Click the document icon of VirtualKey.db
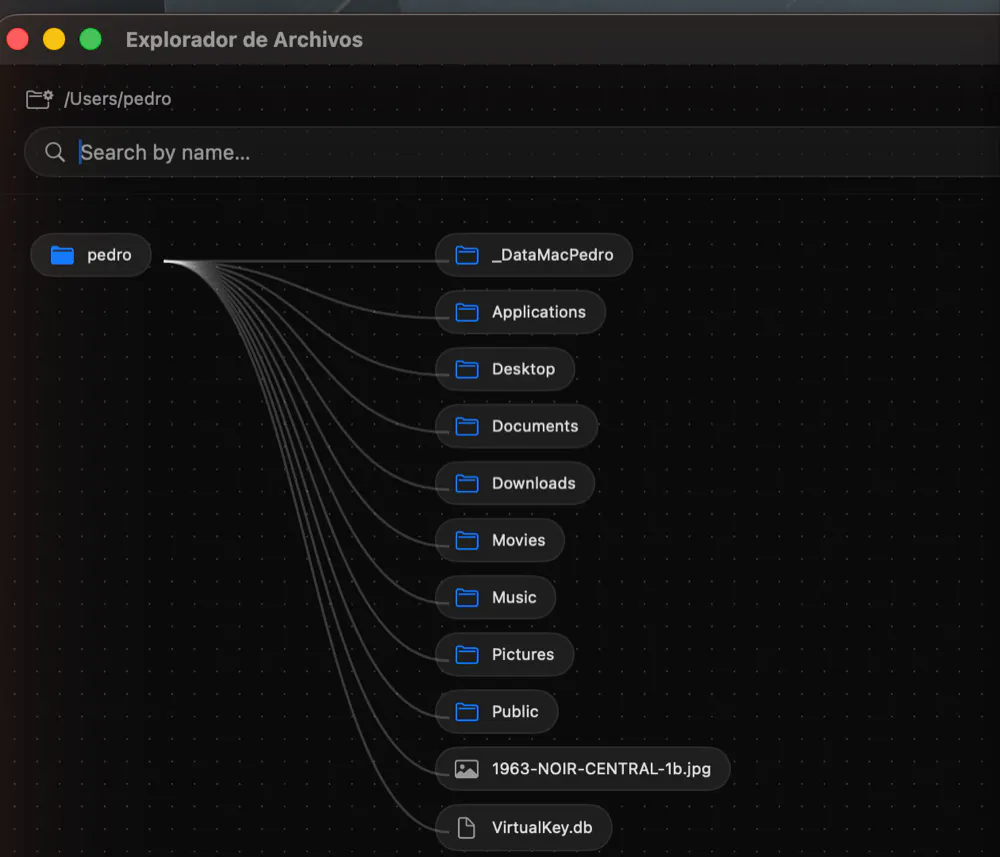This screenshot has height=857, width=1000. pyautogui.click(x=467, y=828)
